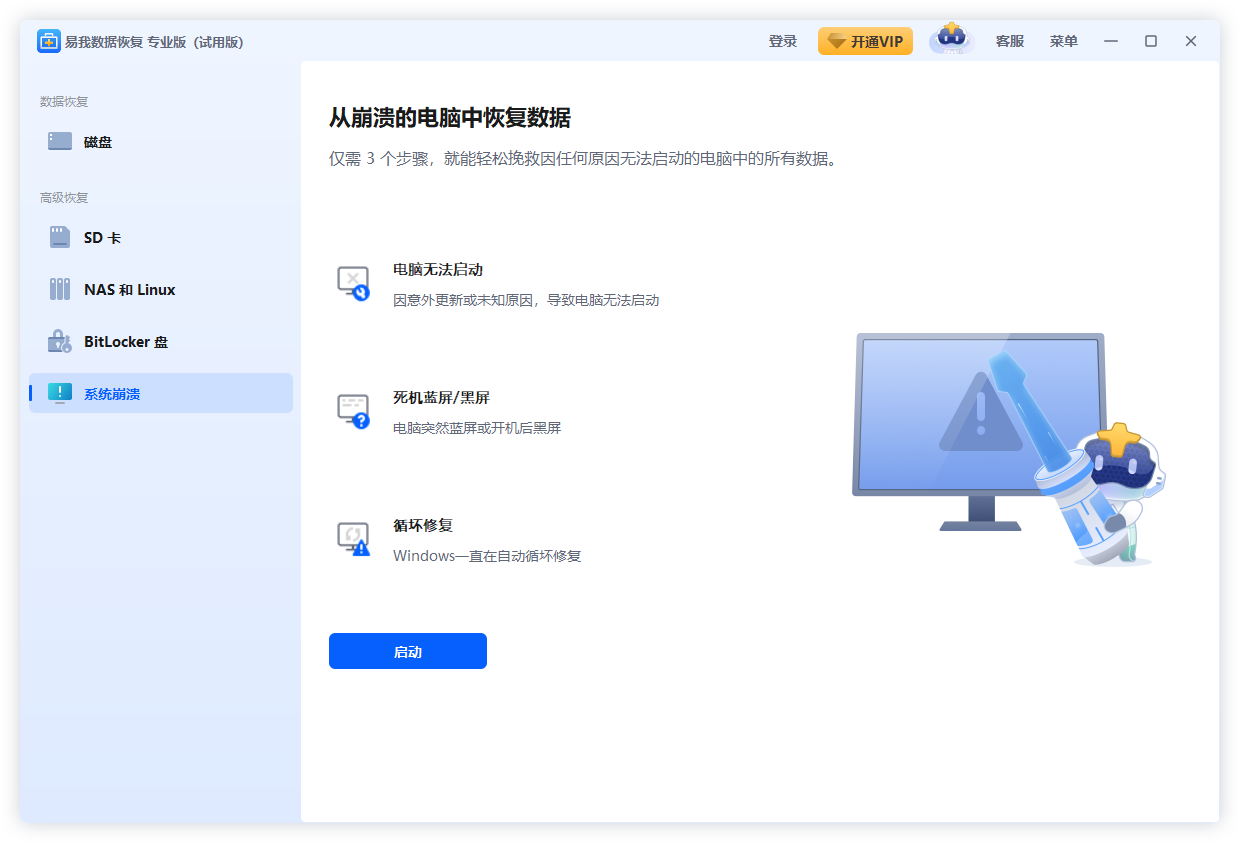Click the window maximize button

[1150, 41]
